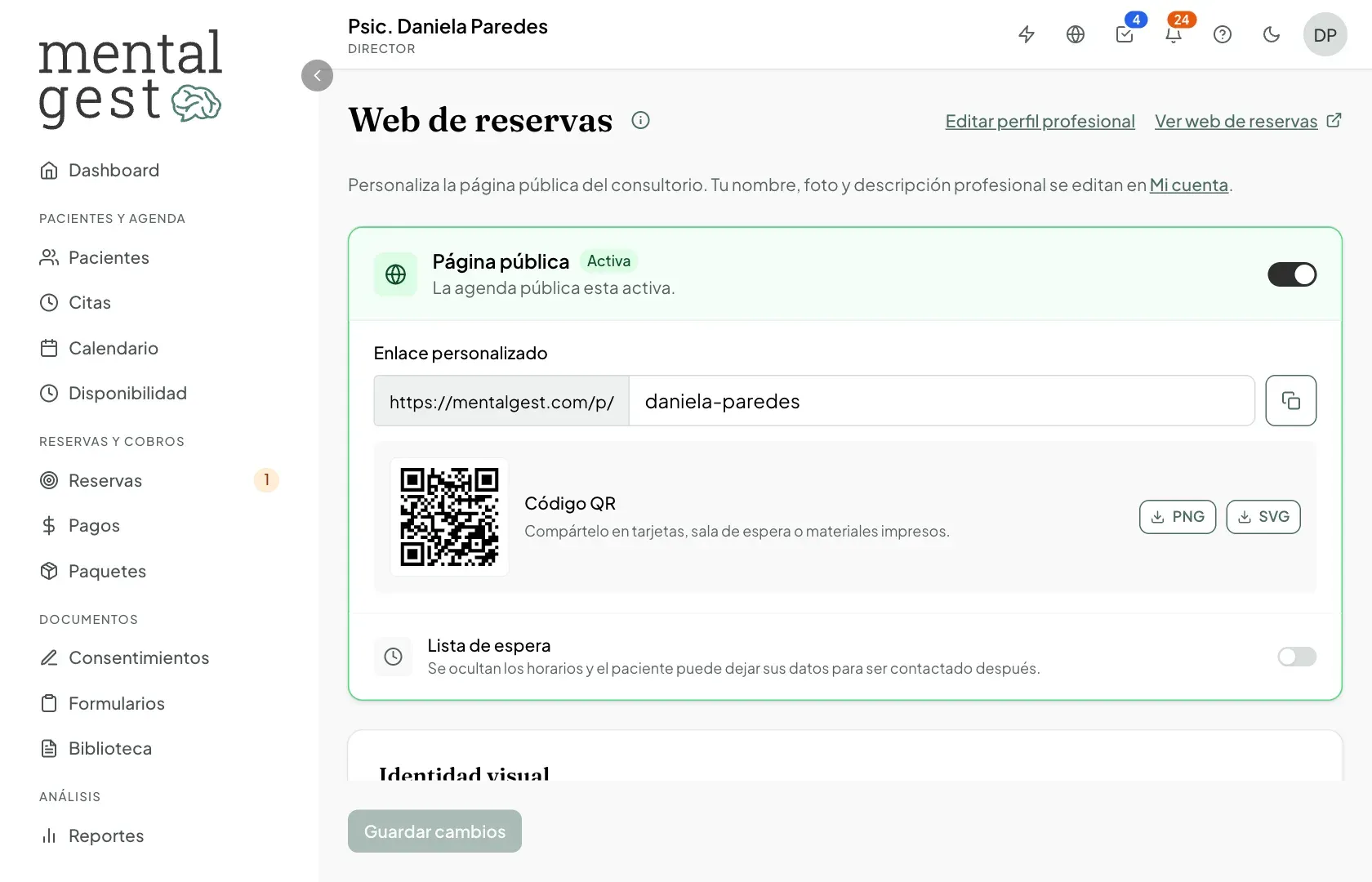Click the daniela-paredes link slug field
This screenshot has height=882, width=1372.
[x=942, y=401]
